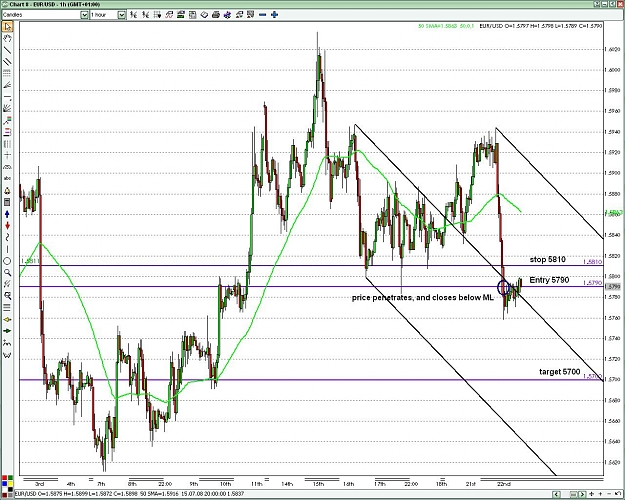This screenshot has width=625, height=500.
Task: Click the bottom status bar EUR/USD values
Action: (129, 494)
